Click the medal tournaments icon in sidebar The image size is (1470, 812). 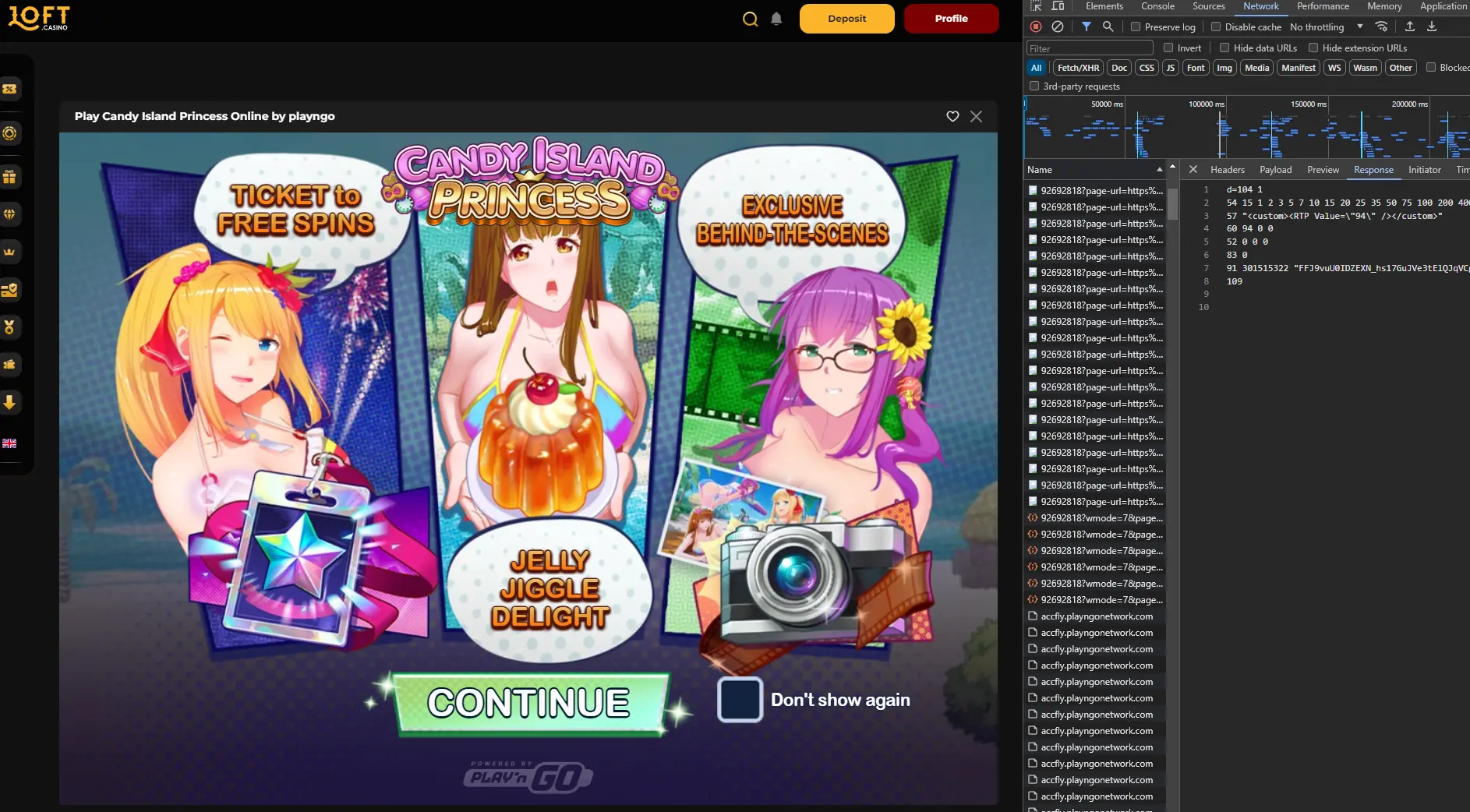9,327
